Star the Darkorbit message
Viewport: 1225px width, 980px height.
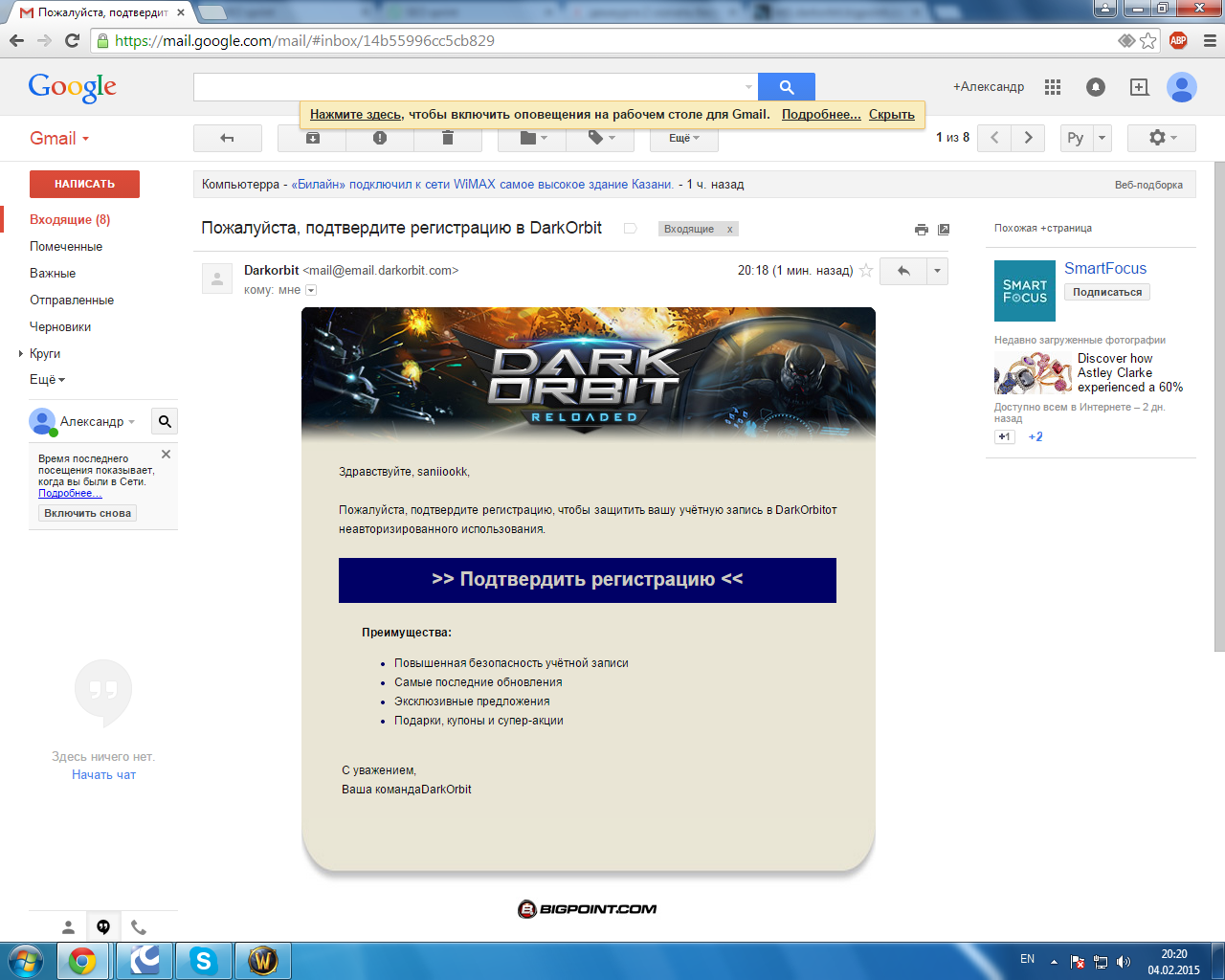(x=866, y=271)
